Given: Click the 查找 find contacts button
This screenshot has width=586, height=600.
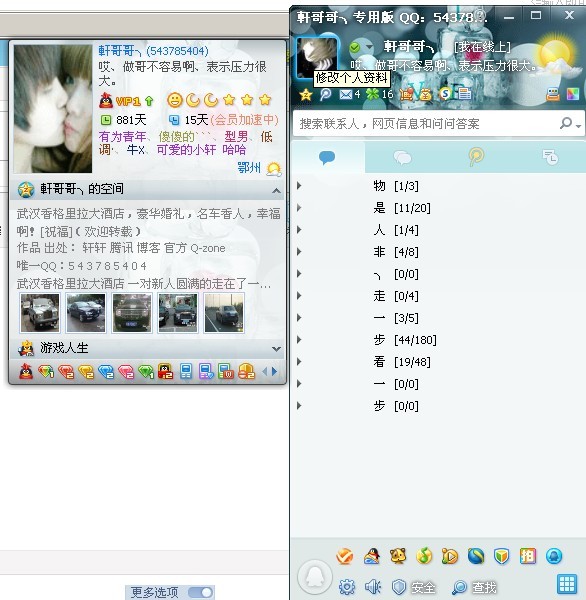Looking at the screenshot, I should (474, 587).
